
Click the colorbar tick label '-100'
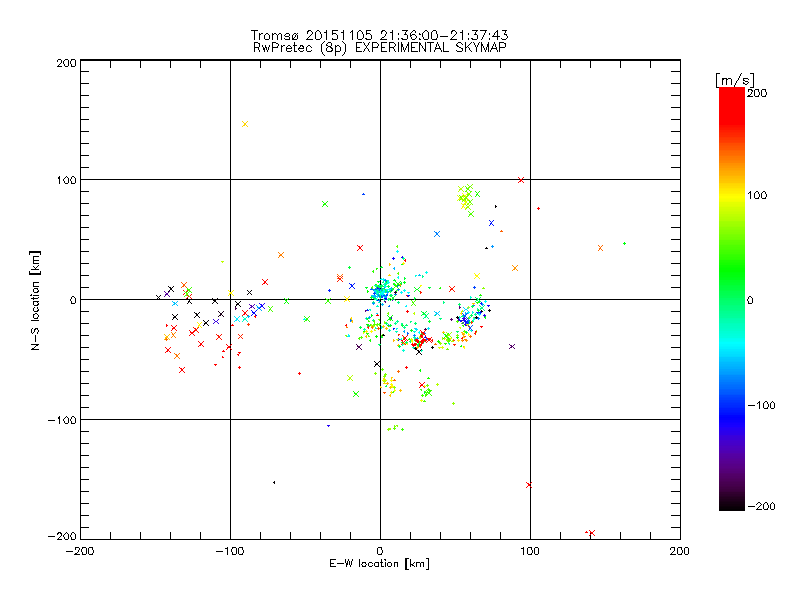pos(761,405)
